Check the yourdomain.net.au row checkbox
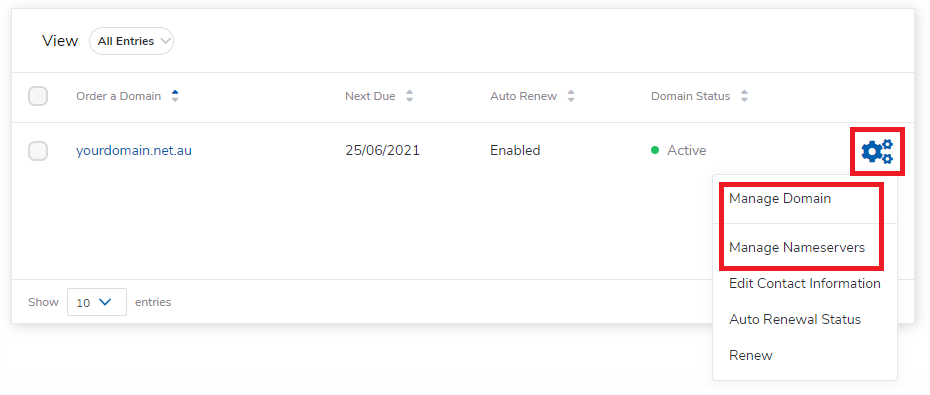930x395 pixels. click(38, 151)
